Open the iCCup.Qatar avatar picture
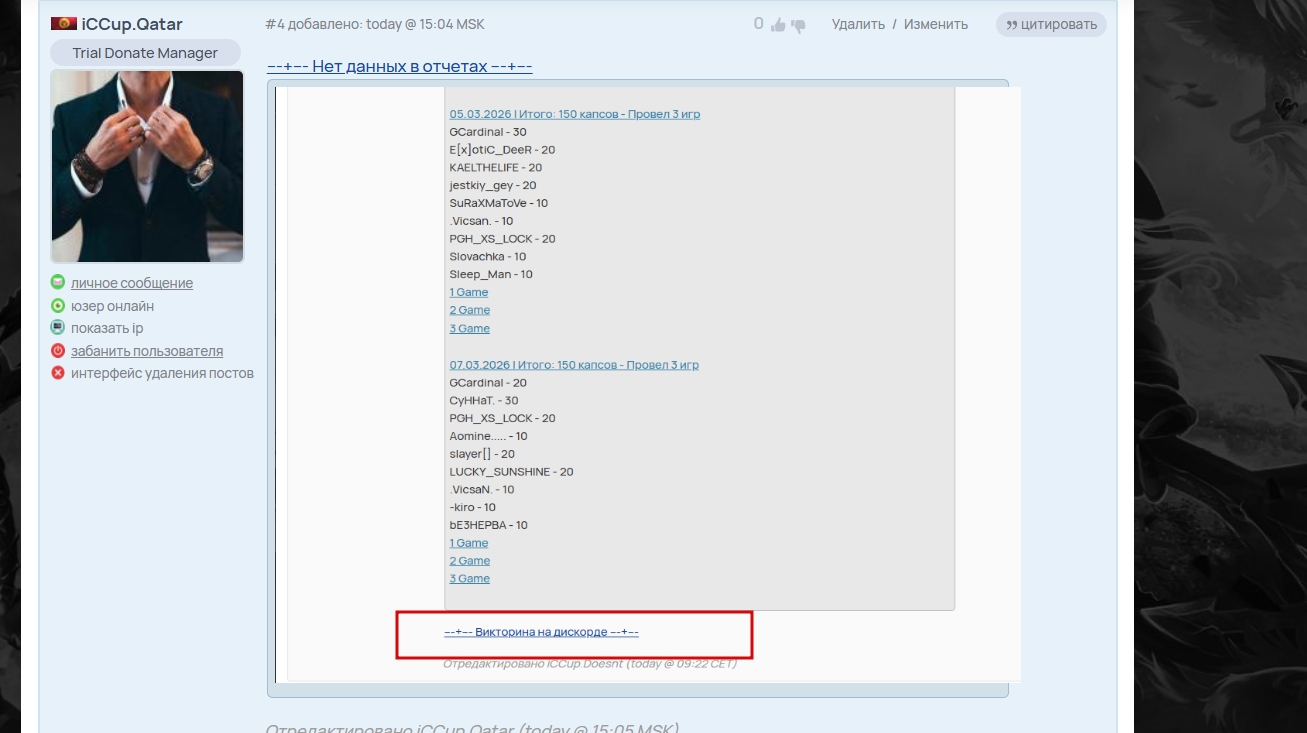Viewport: 1307px width, 733px height. [x=147, y=166]
